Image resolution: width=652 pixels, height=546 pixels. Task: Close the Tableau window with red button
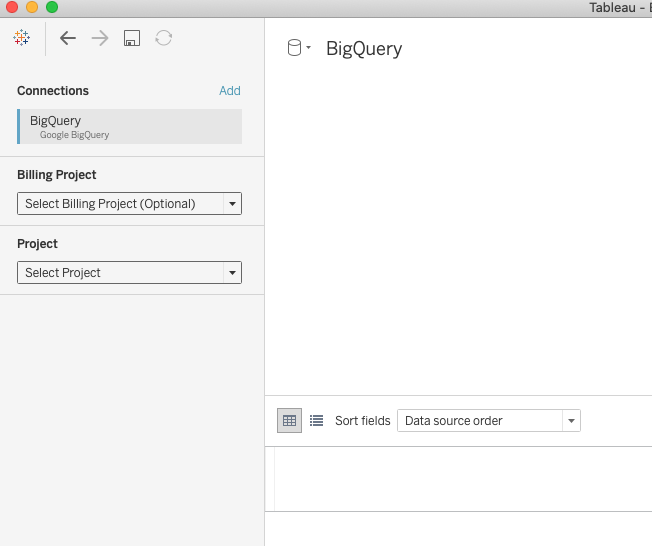tap(12, 7)
